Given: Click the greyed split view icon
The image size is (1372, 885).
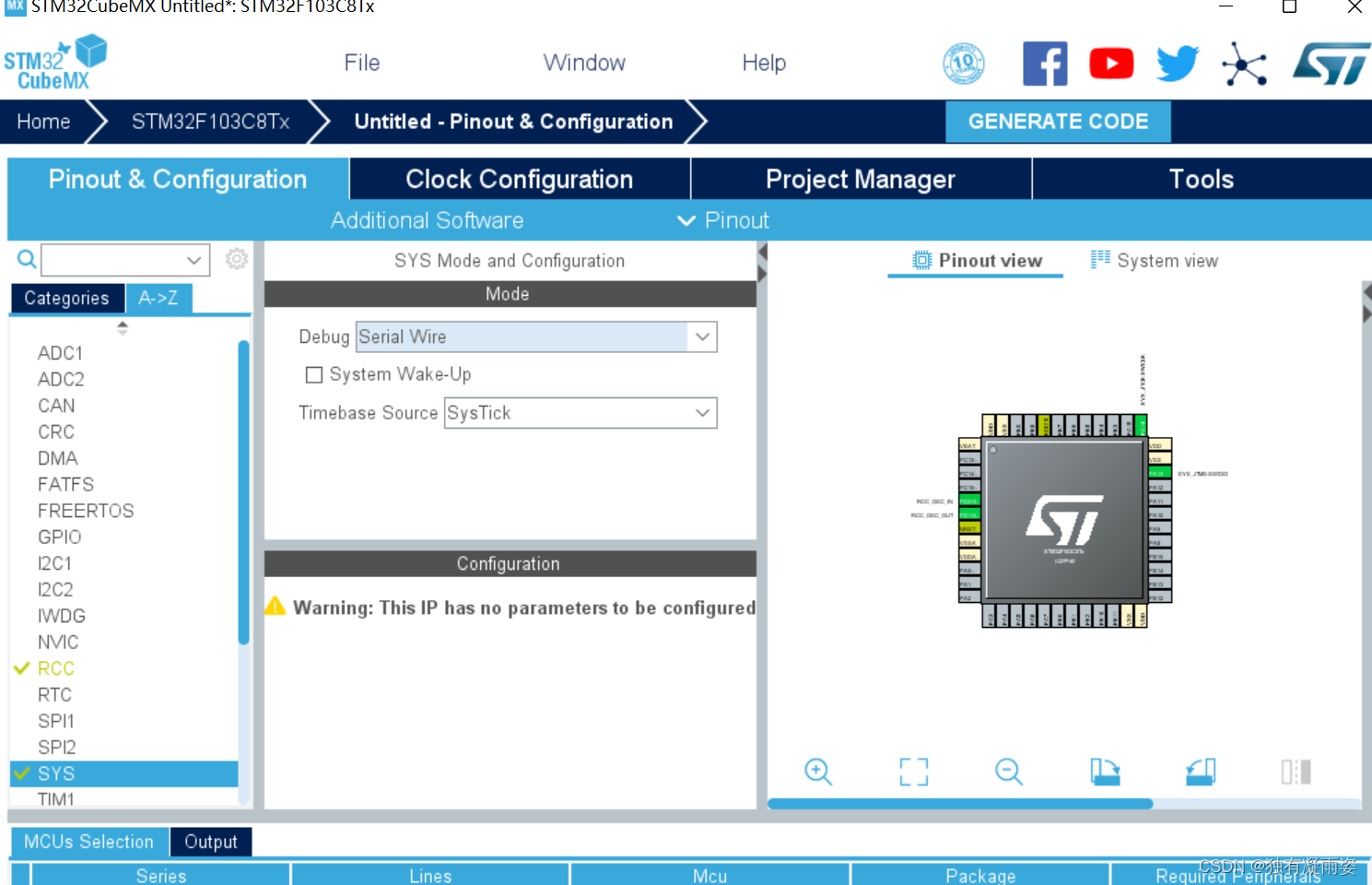Looking at the screenshot, I should pos(1296,772).
